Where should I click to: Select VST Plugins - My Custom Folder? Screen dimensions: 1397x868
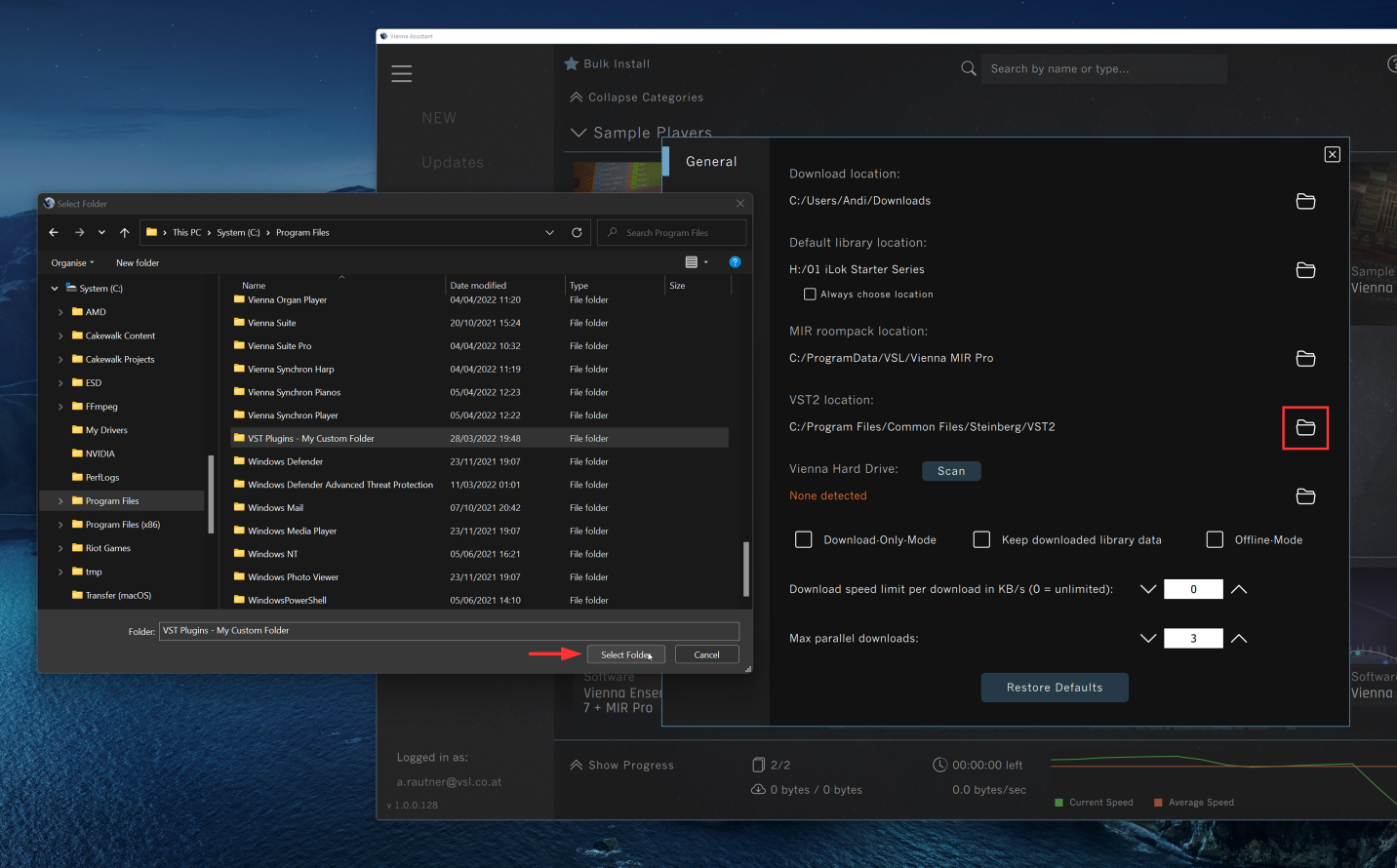[x=479, y=439]
